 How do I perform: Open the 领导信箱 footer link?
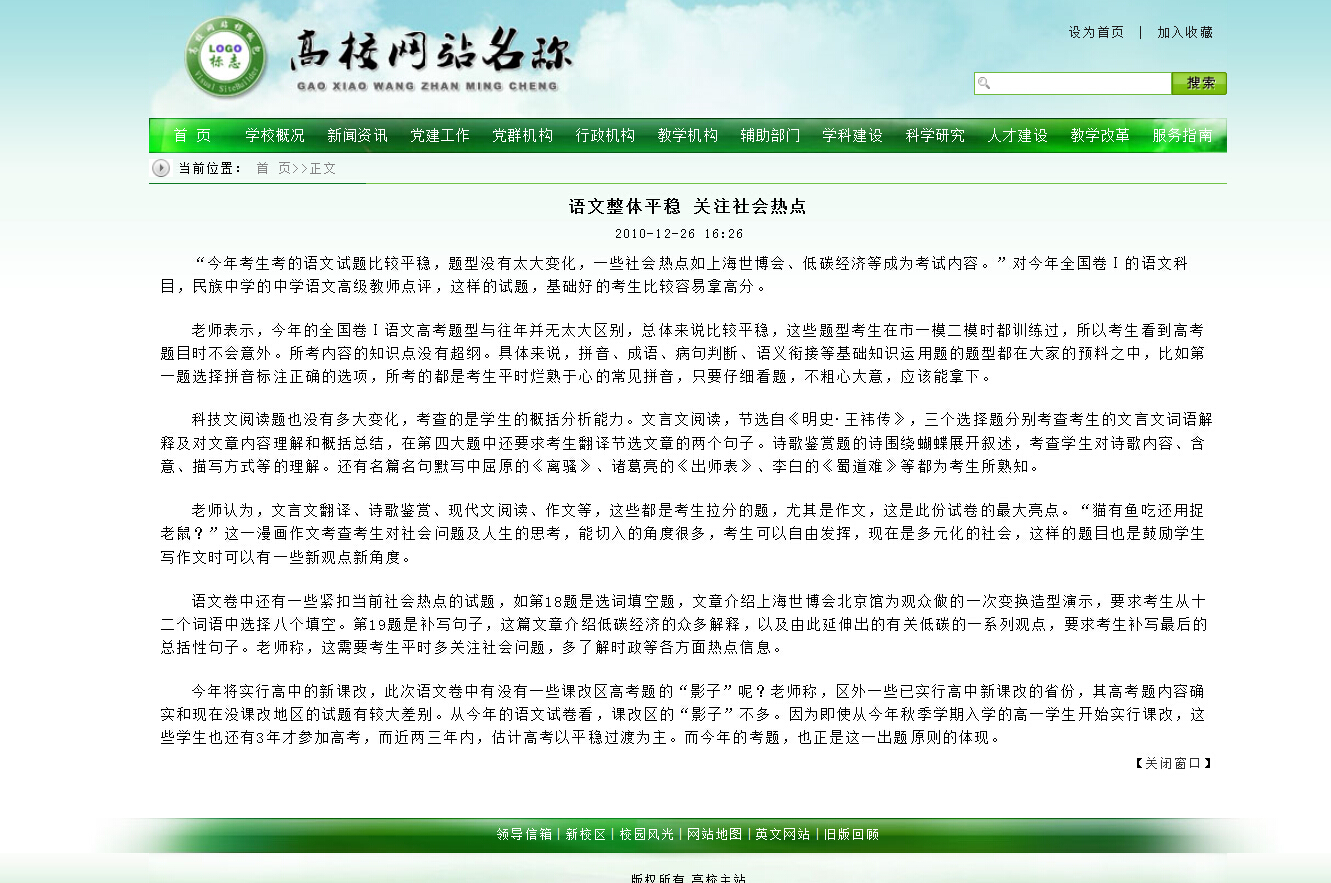(x=524, y=834)
